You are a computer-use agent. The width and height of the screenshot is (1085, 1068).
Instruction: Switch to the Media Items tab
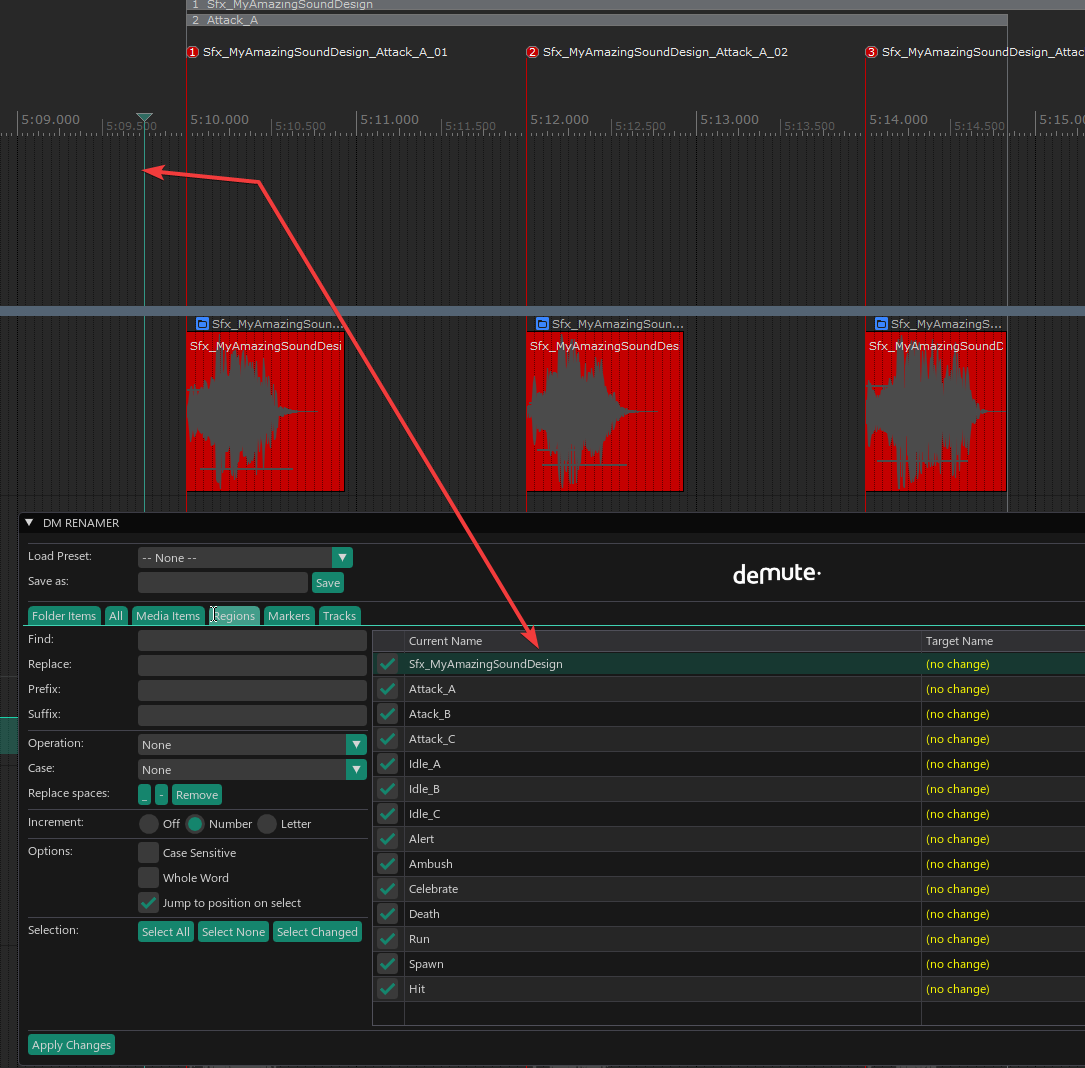[x=167, y=615]
